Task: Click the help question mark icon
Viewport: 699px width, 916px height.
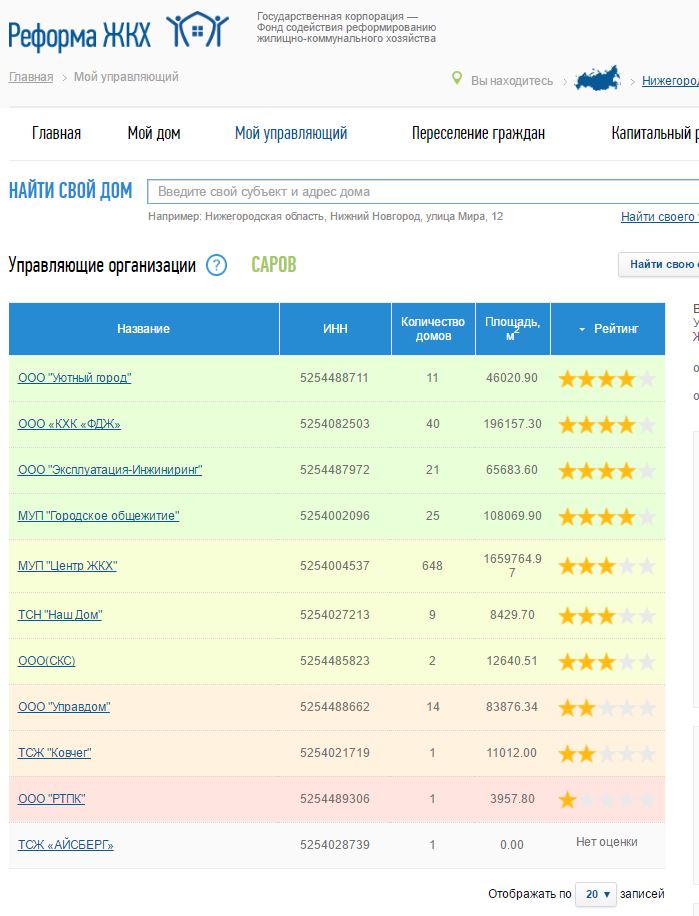Action: pos(216,266)
